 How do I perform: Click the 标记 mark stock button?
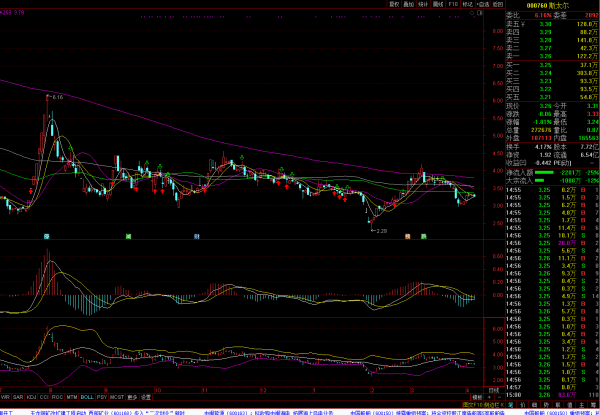tap(466, 4)
